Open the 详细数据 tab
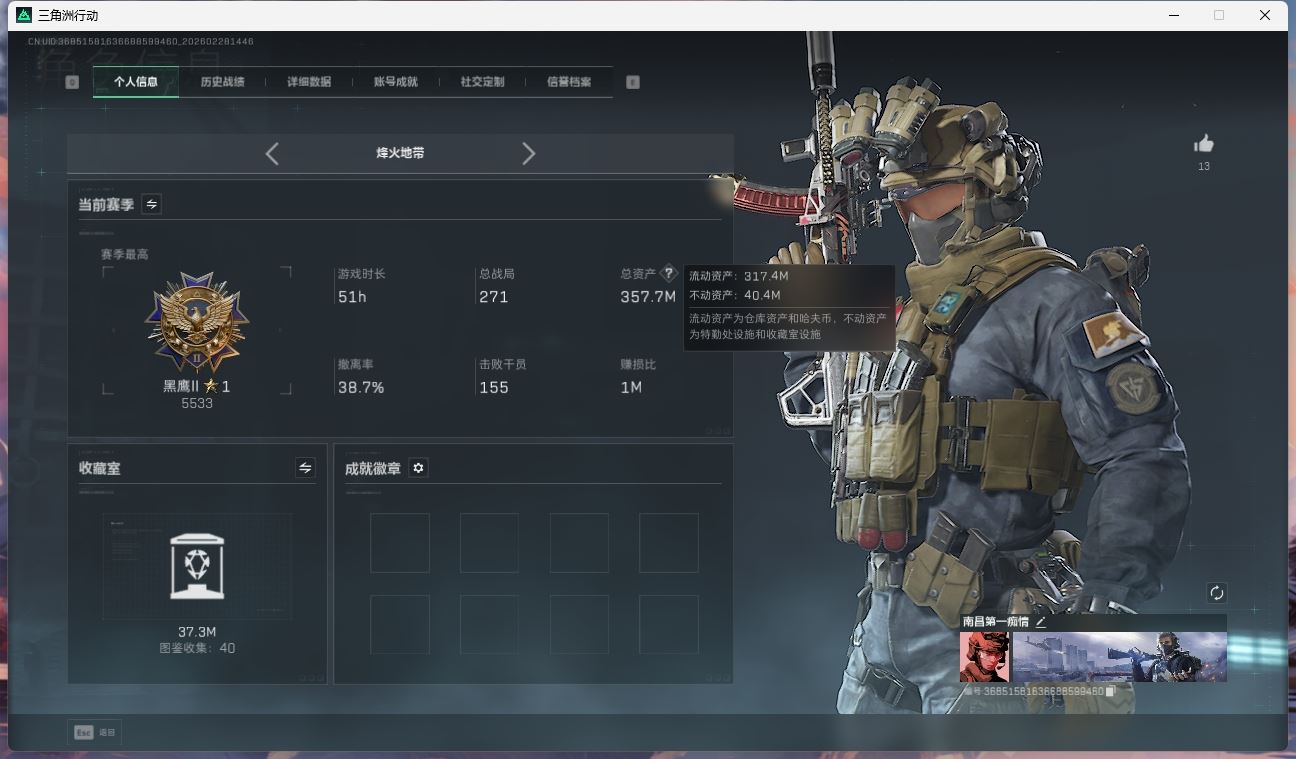The height and width of the screenshot is (759, 1296). point(309,82)
